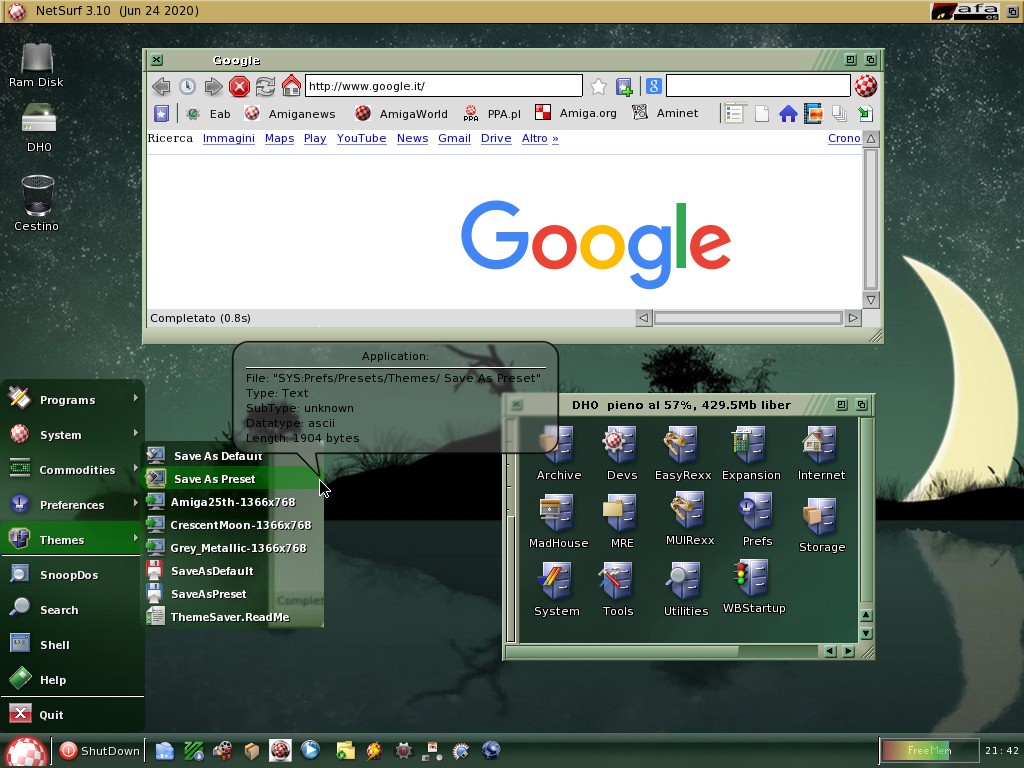Screen dimensions: 1024x768
Task: Choose Save As Preset menu entry
Action: point(214,479)
